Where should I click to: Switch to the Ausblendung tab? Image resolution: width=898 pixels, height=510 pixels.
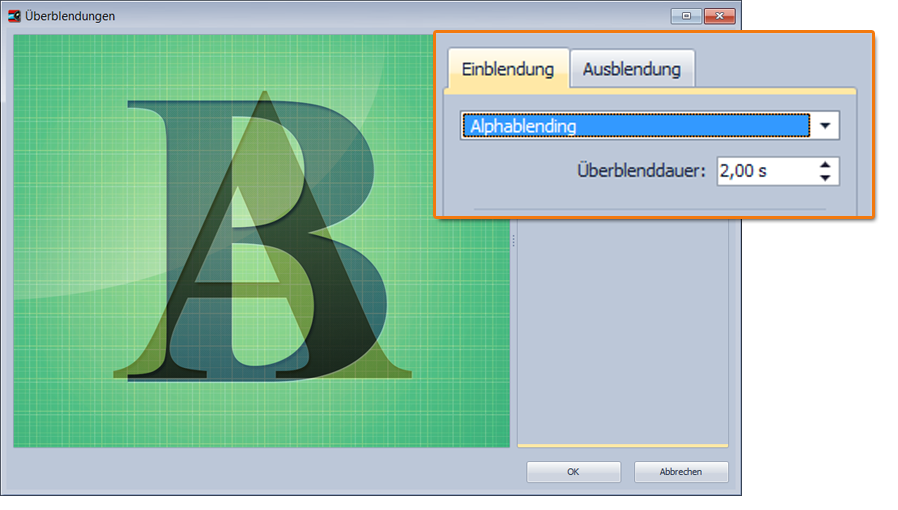coord(632,69)
